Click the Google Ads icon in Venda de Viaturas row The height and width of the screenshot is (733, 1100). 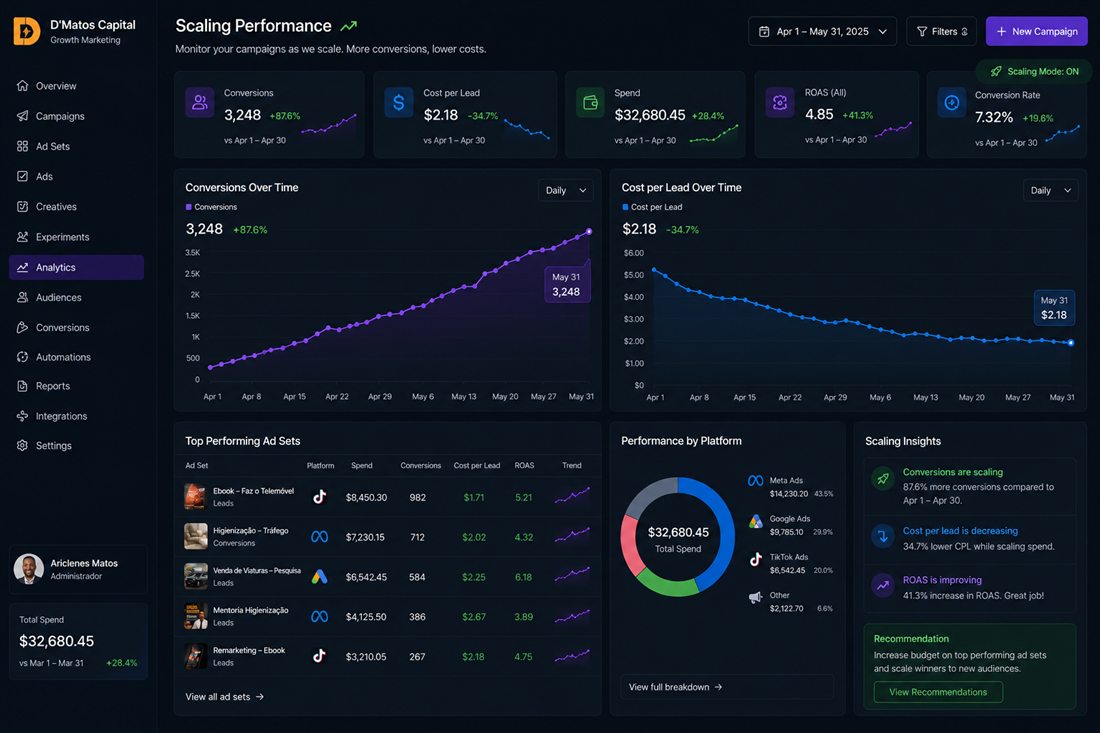coord(319,577)
